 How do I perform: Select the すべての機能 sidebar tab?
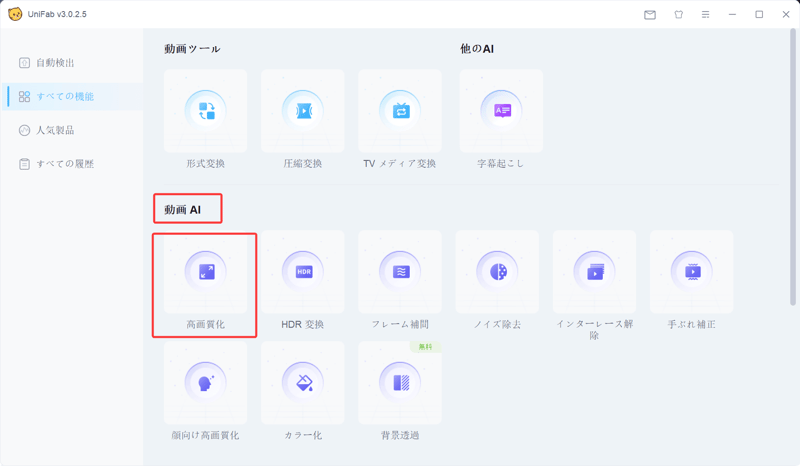point(63,97)
